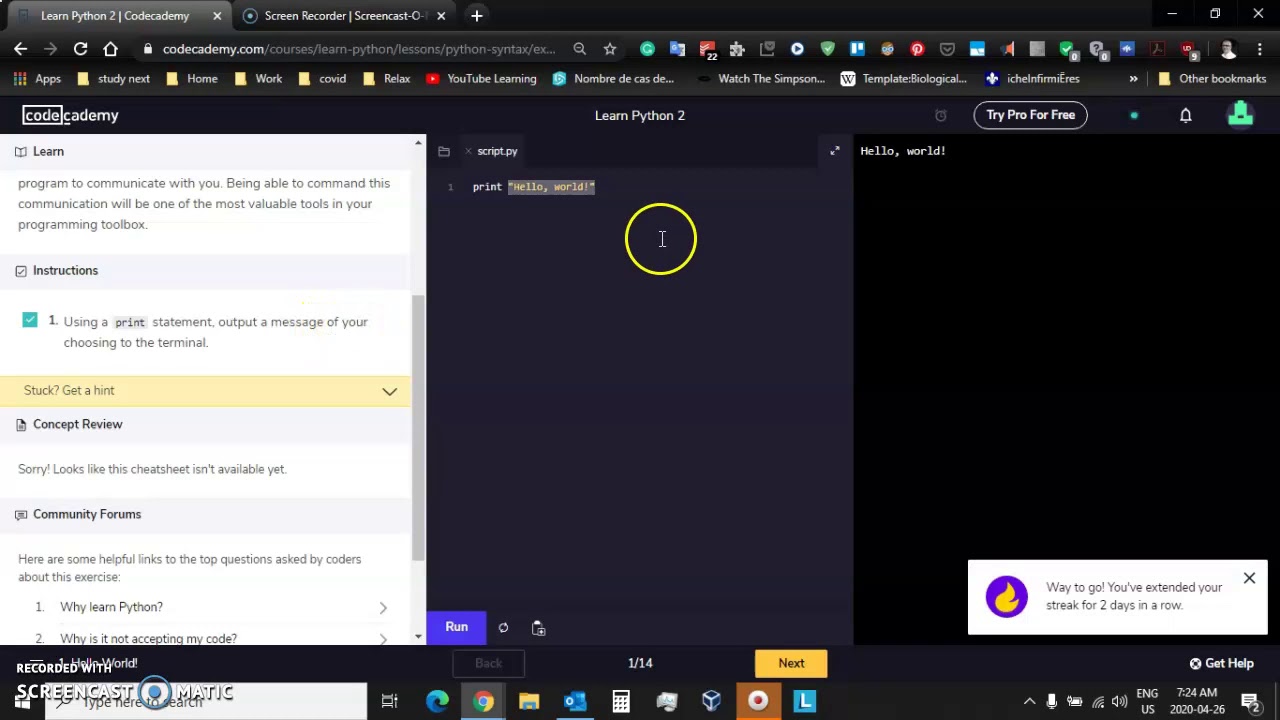Open the study next bookmarks folder
The height and width of the screenshot is (720, 1280).
point(112,78)
